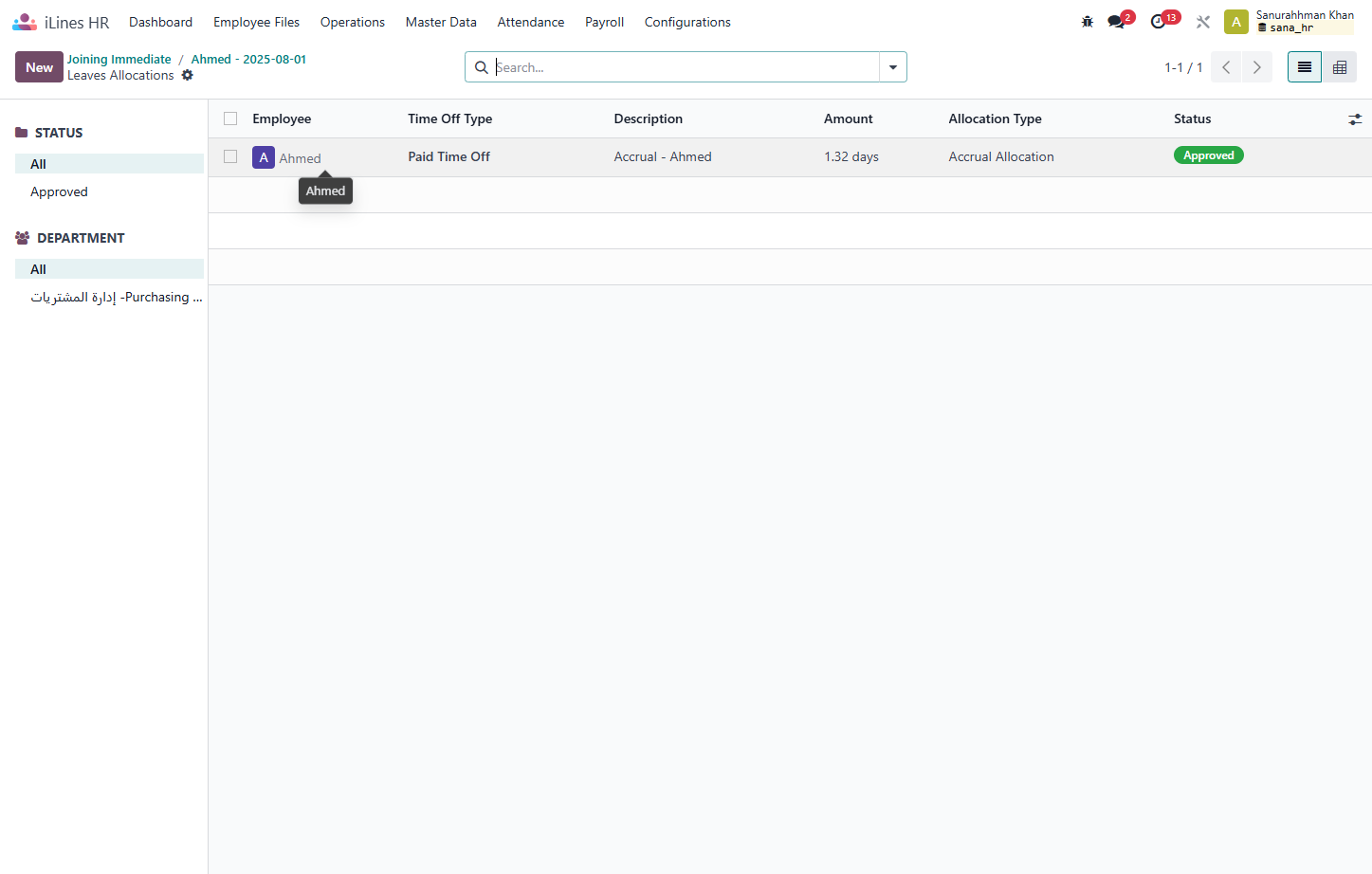Click the wrench tools icon

point(1203,22)
